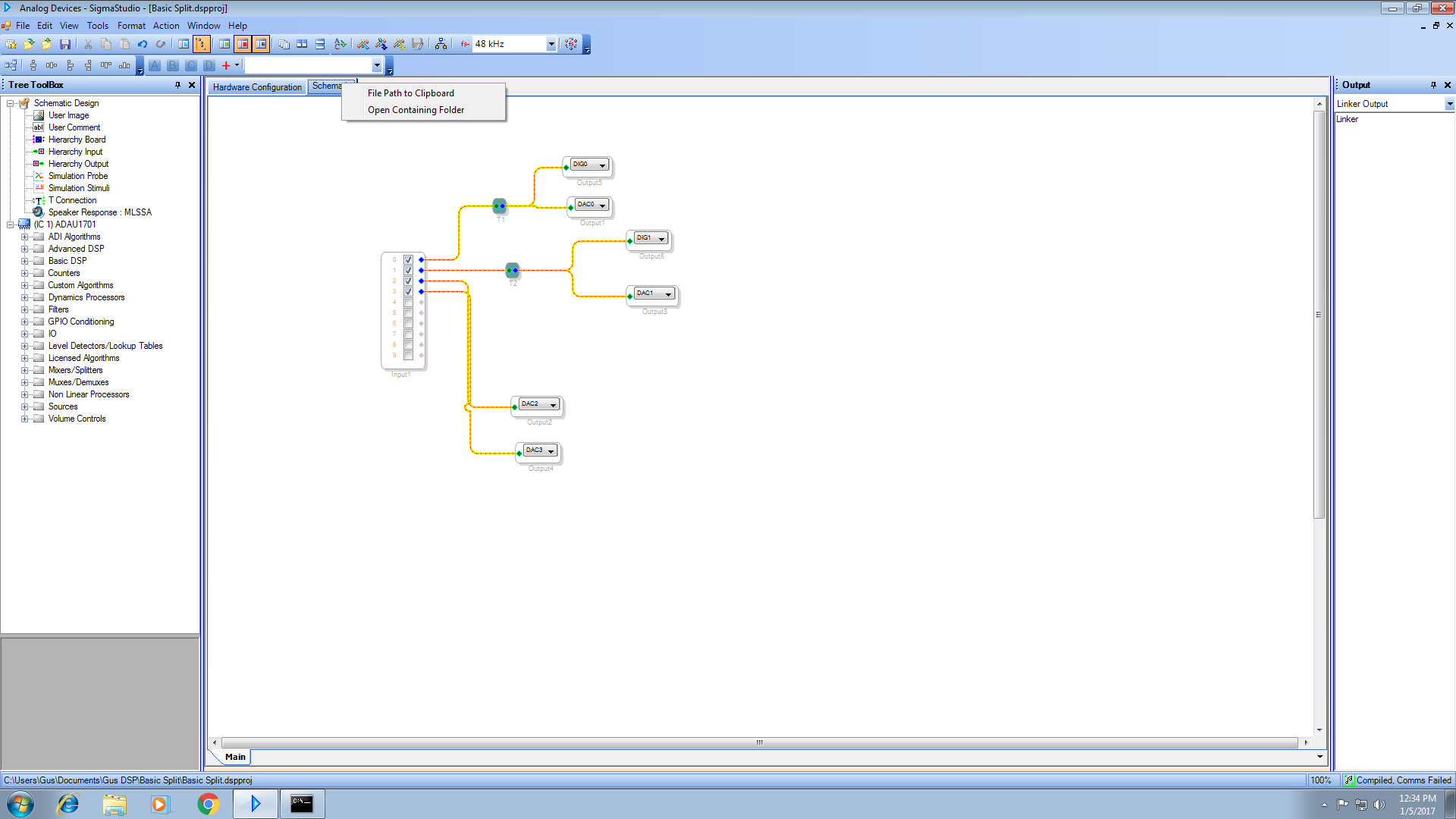The width and height of the screenshot is (1456, 819).
Task: Click the letter D toolbar button
Action: tap(209, 65)
